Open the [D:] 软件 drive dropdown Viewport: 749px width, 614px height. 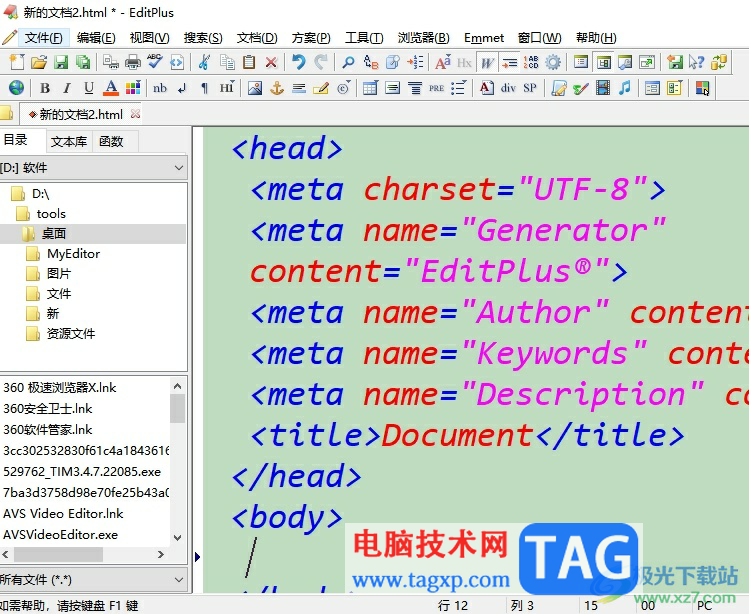(x=94, y=168)
